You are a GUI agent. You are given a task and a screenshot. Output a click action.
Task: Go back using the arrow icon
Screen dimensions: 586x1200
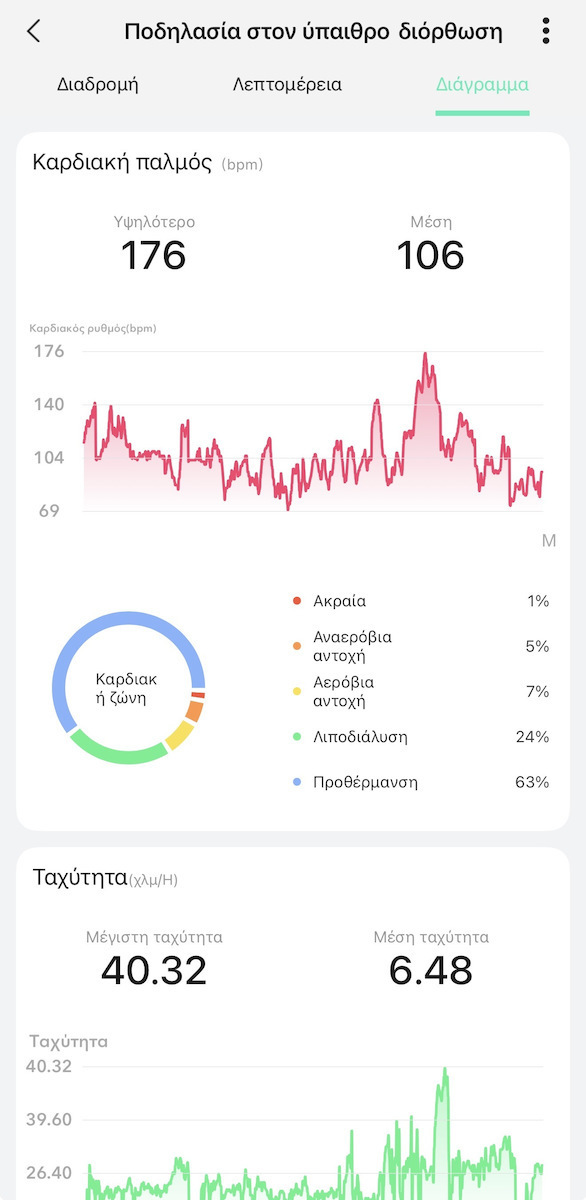click(x=34, y=31)
